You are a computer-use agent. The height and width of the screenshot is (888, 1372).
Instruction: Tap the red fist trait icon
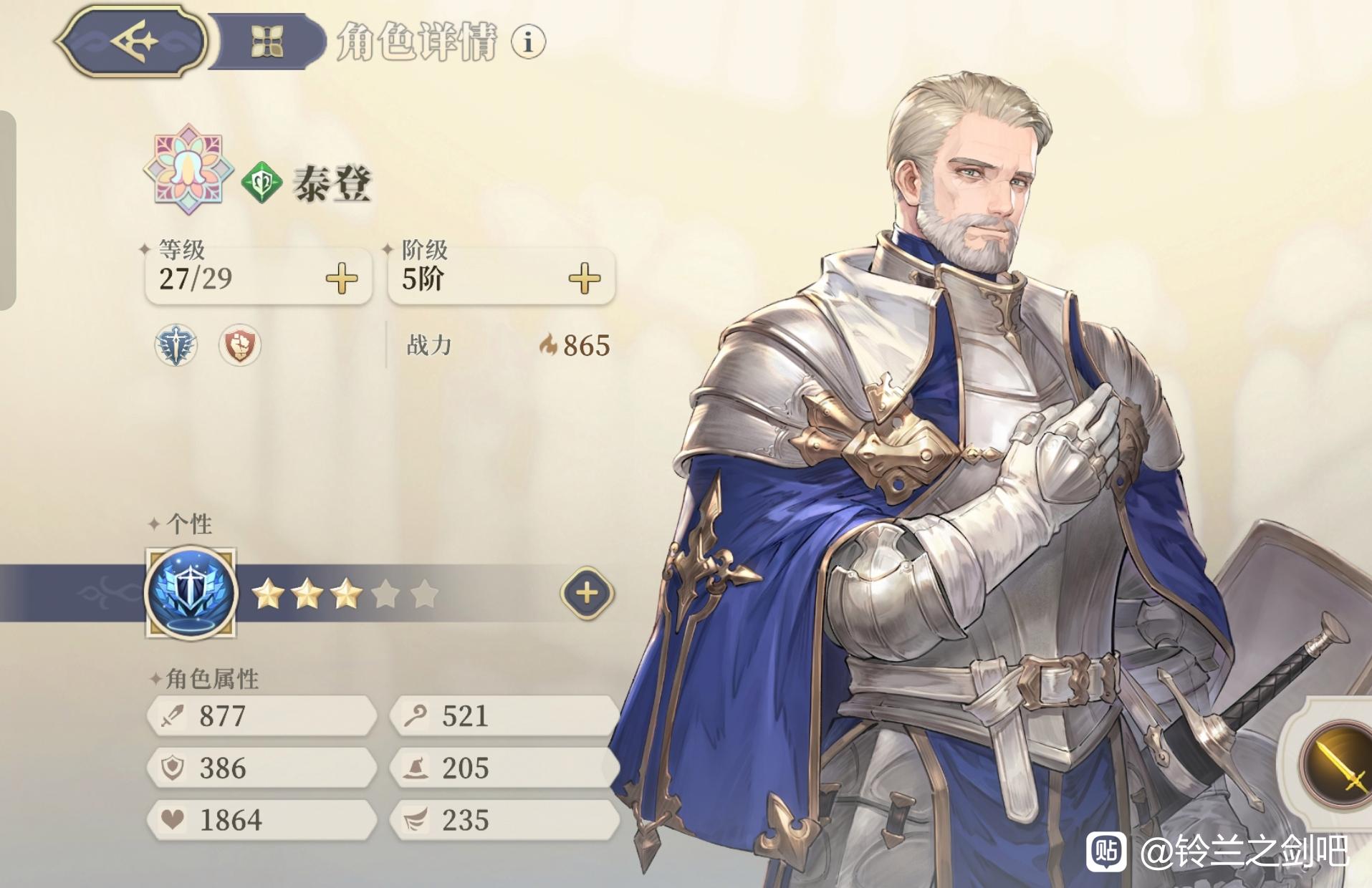[x=239, y=345]
